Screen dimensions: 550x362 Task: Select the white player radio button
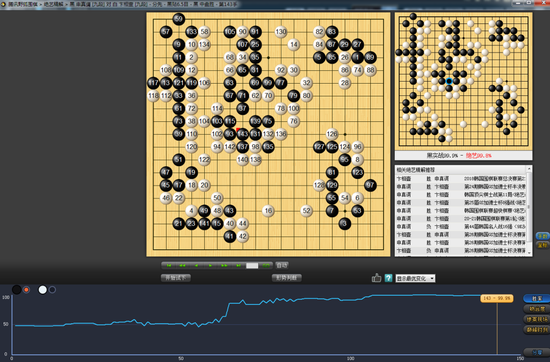[52, 290]
